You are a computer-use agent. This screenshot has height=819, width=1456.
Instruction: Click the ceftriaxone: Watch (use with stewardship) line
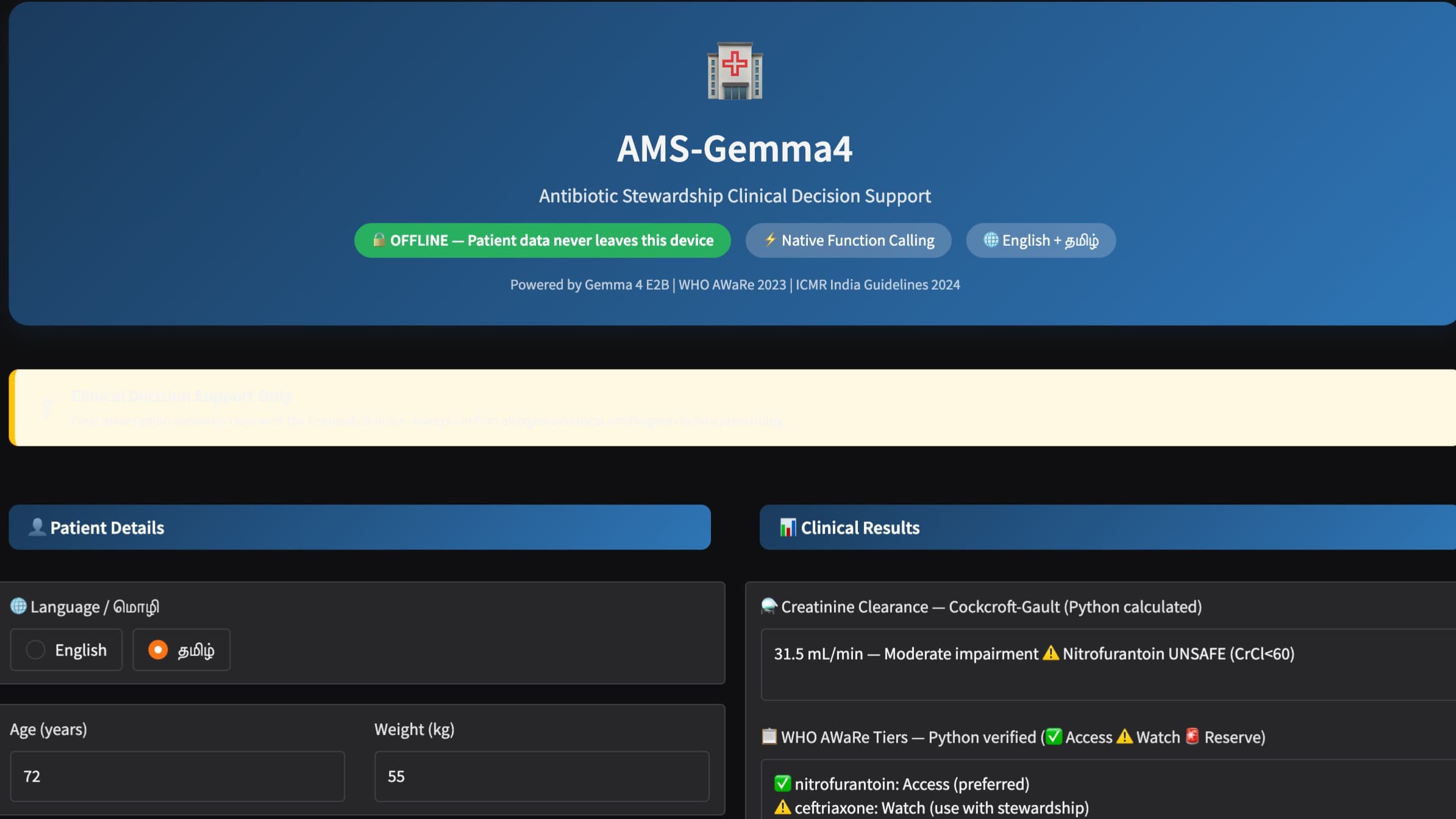[932, 808]
